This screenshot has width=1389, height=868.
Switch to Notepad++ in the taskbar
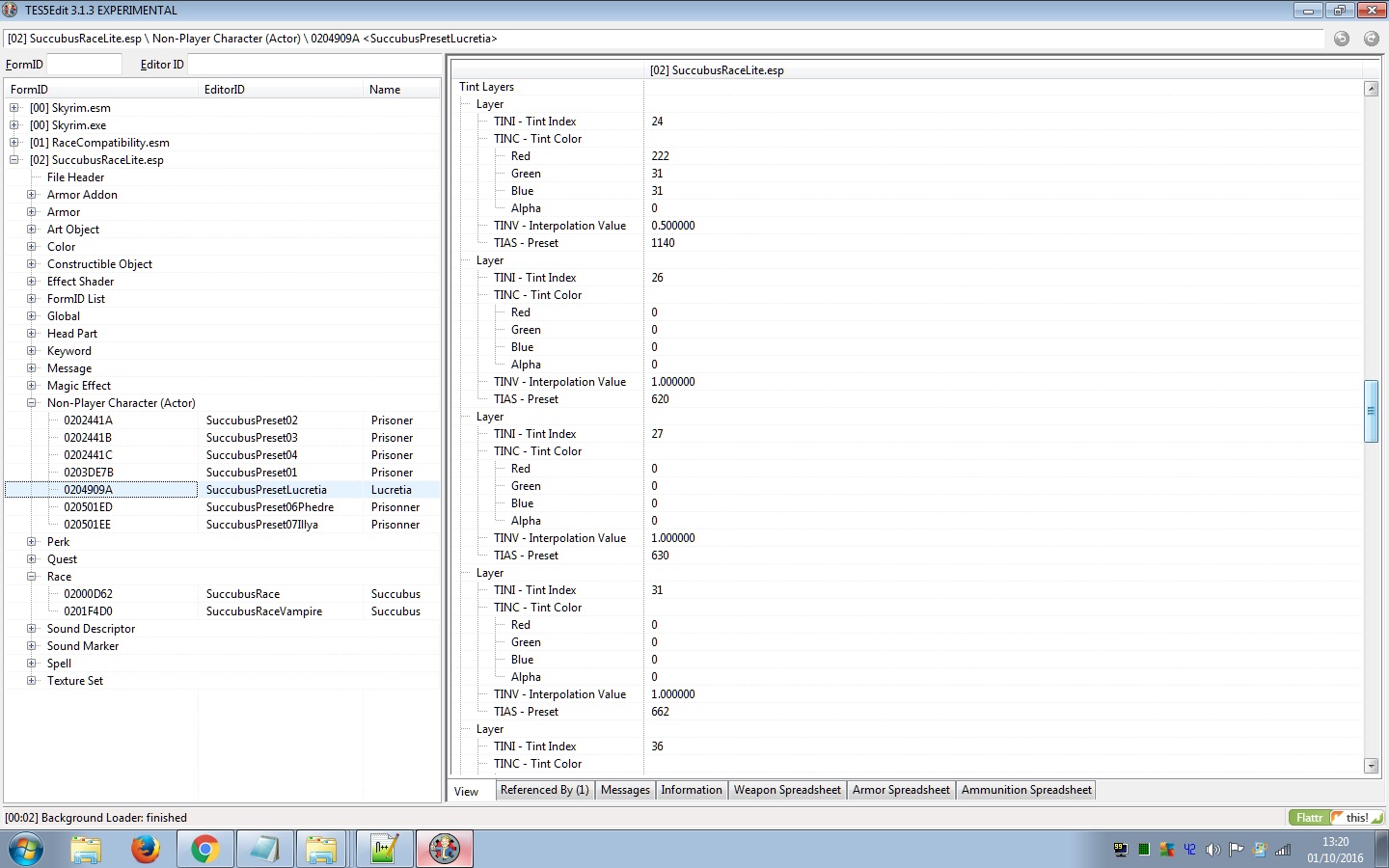coord(384,850)
